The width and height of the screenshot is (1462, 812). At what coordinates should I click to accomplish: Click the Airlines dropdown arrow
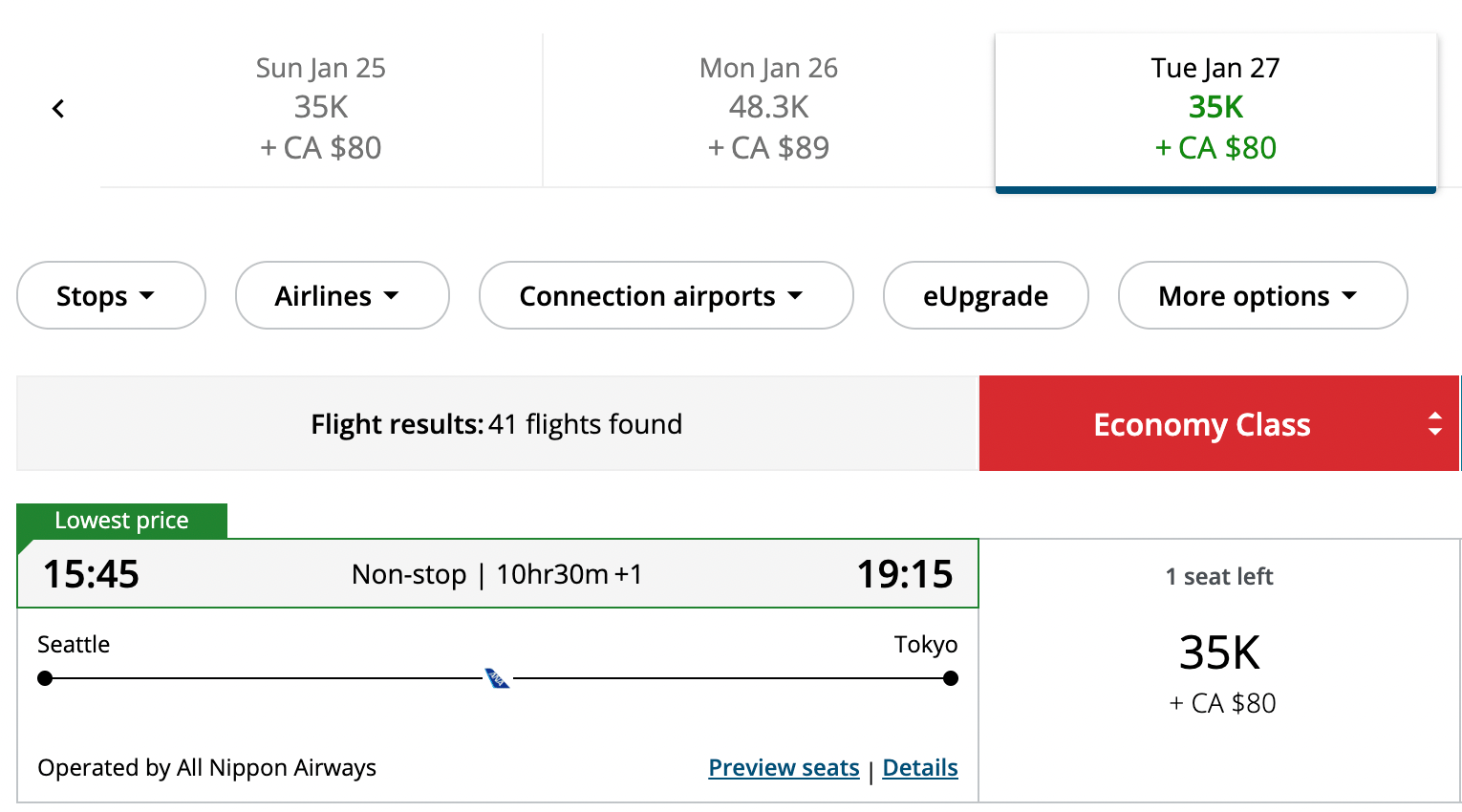391,296
